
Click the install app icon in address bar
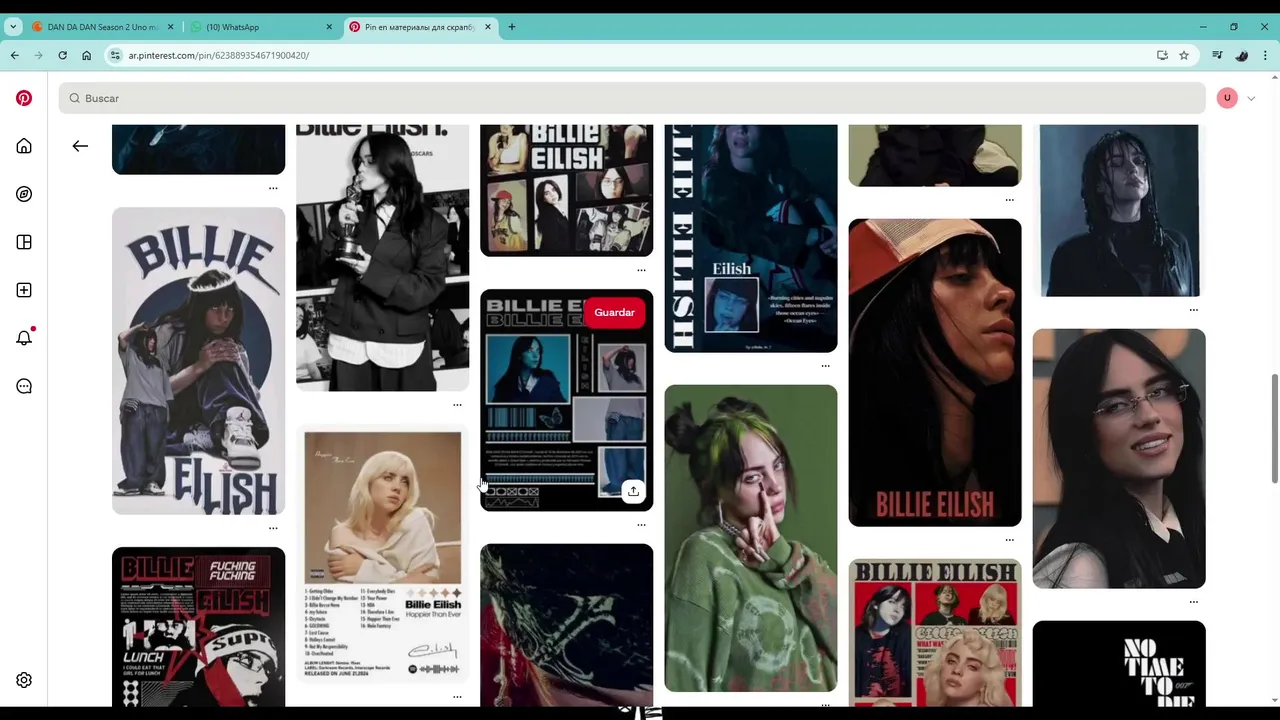[x=1162, y=55]
